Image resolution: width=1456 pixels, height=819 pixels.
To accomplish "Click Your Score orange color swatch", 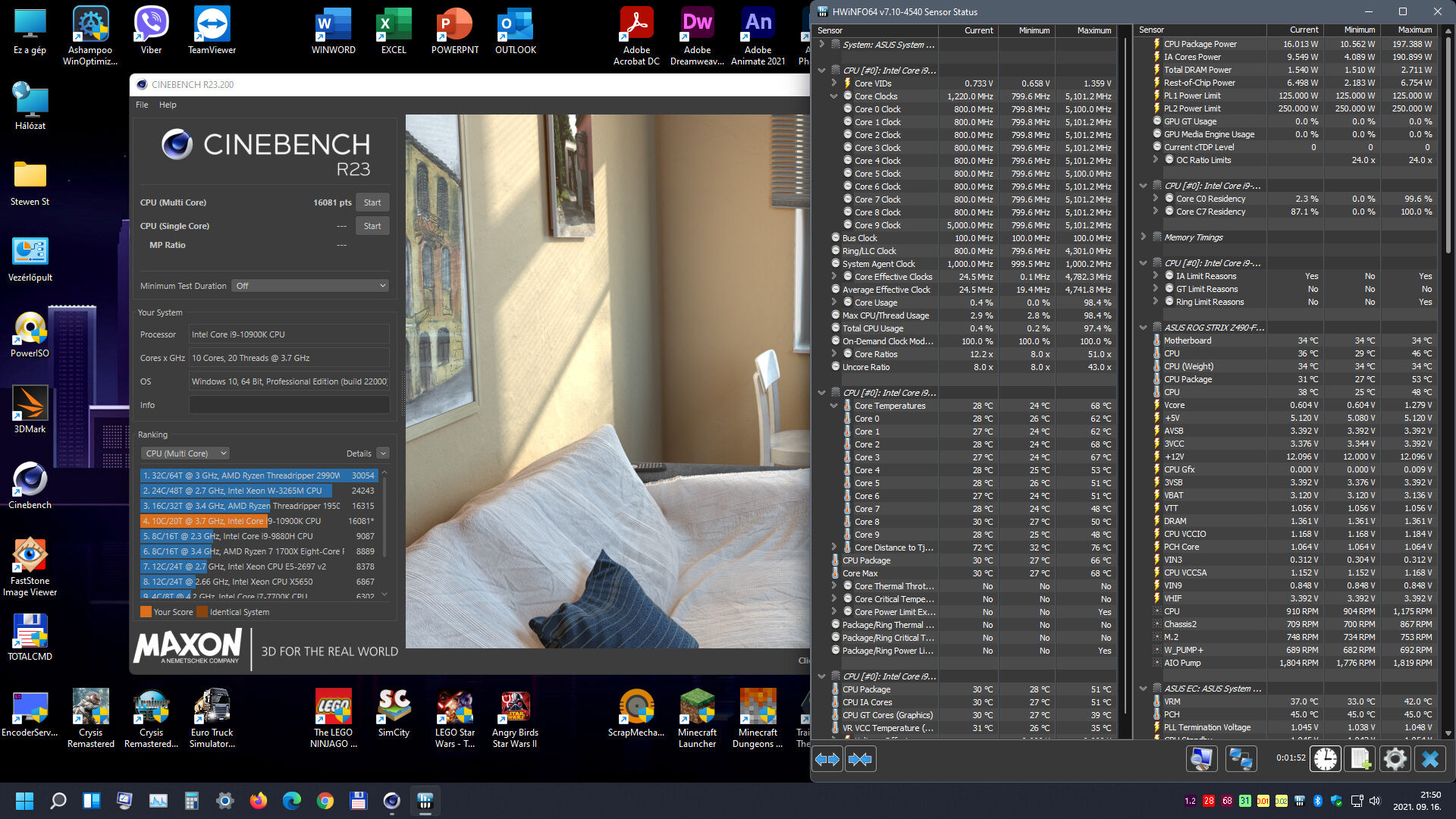I will point(146,612).
